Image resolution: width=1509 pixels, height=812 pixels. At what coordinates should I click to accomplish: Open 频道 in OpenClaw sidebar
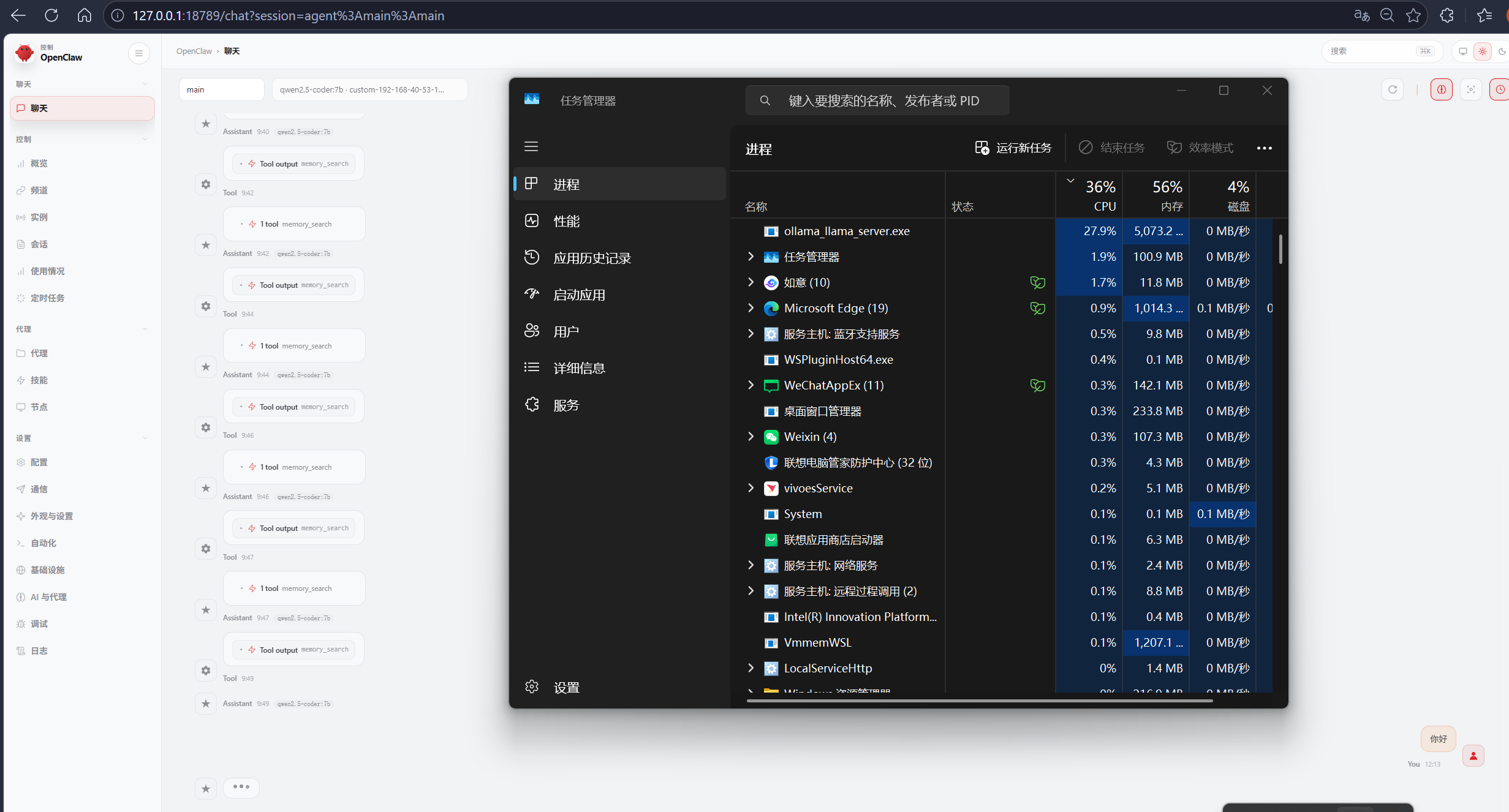click(82, 190)
